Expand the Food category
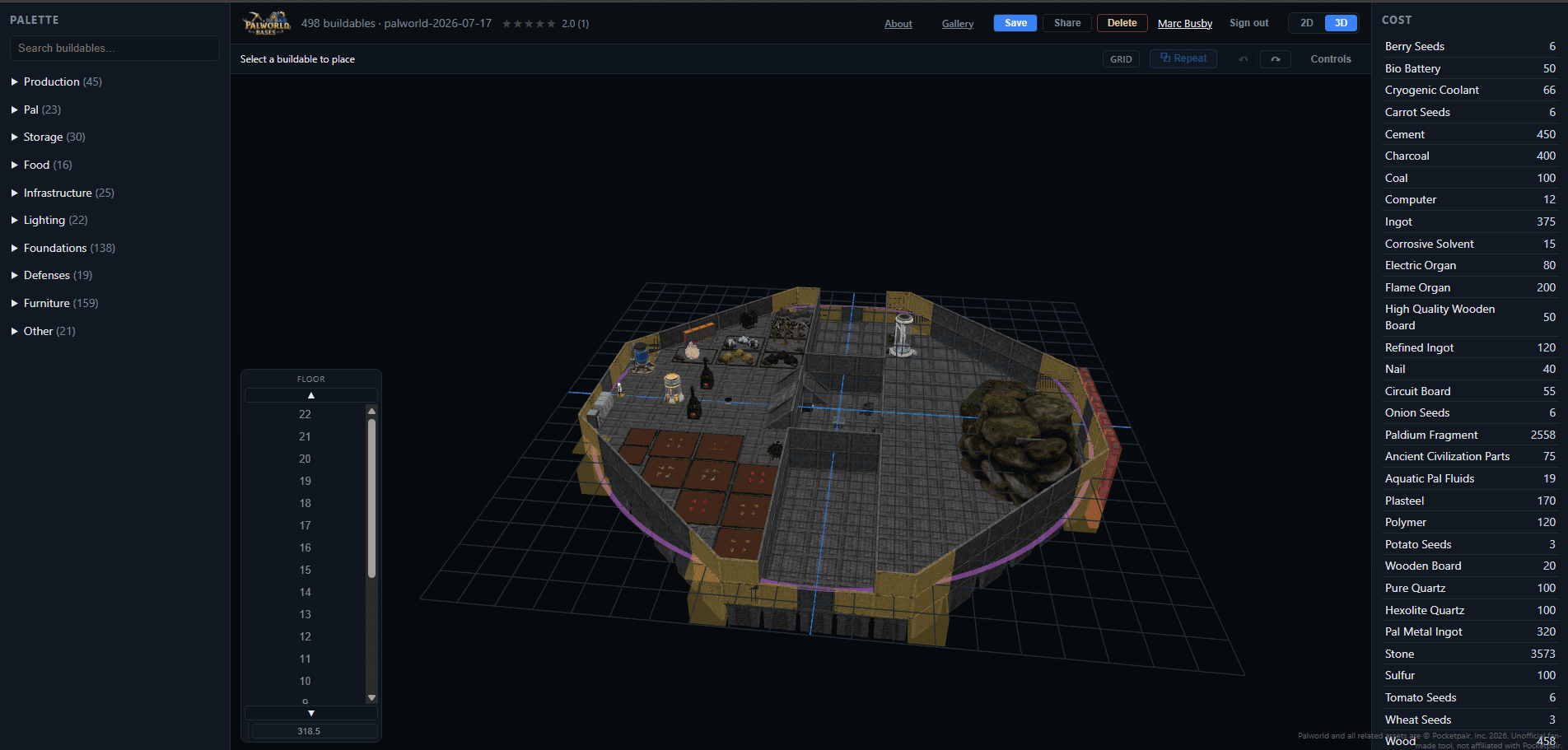Viewport: 1568px width, 750px height. [42, 165]
